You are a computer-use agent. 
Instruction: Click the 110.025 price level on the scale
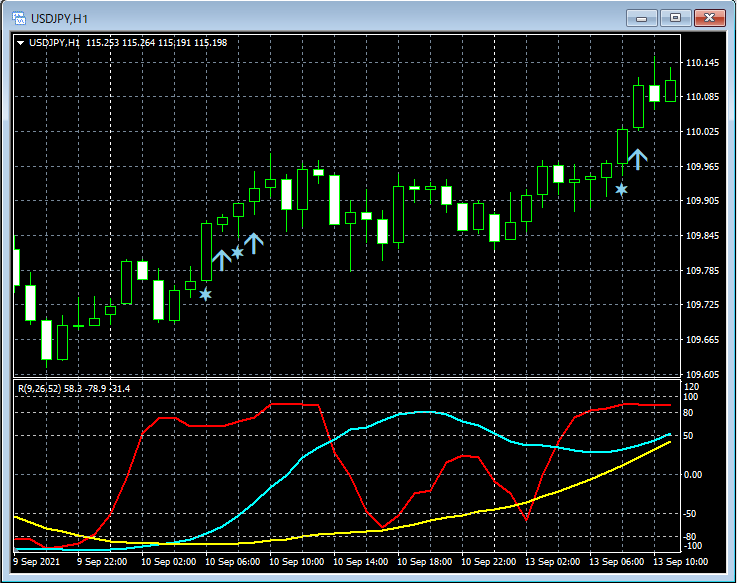click(702, 132)
